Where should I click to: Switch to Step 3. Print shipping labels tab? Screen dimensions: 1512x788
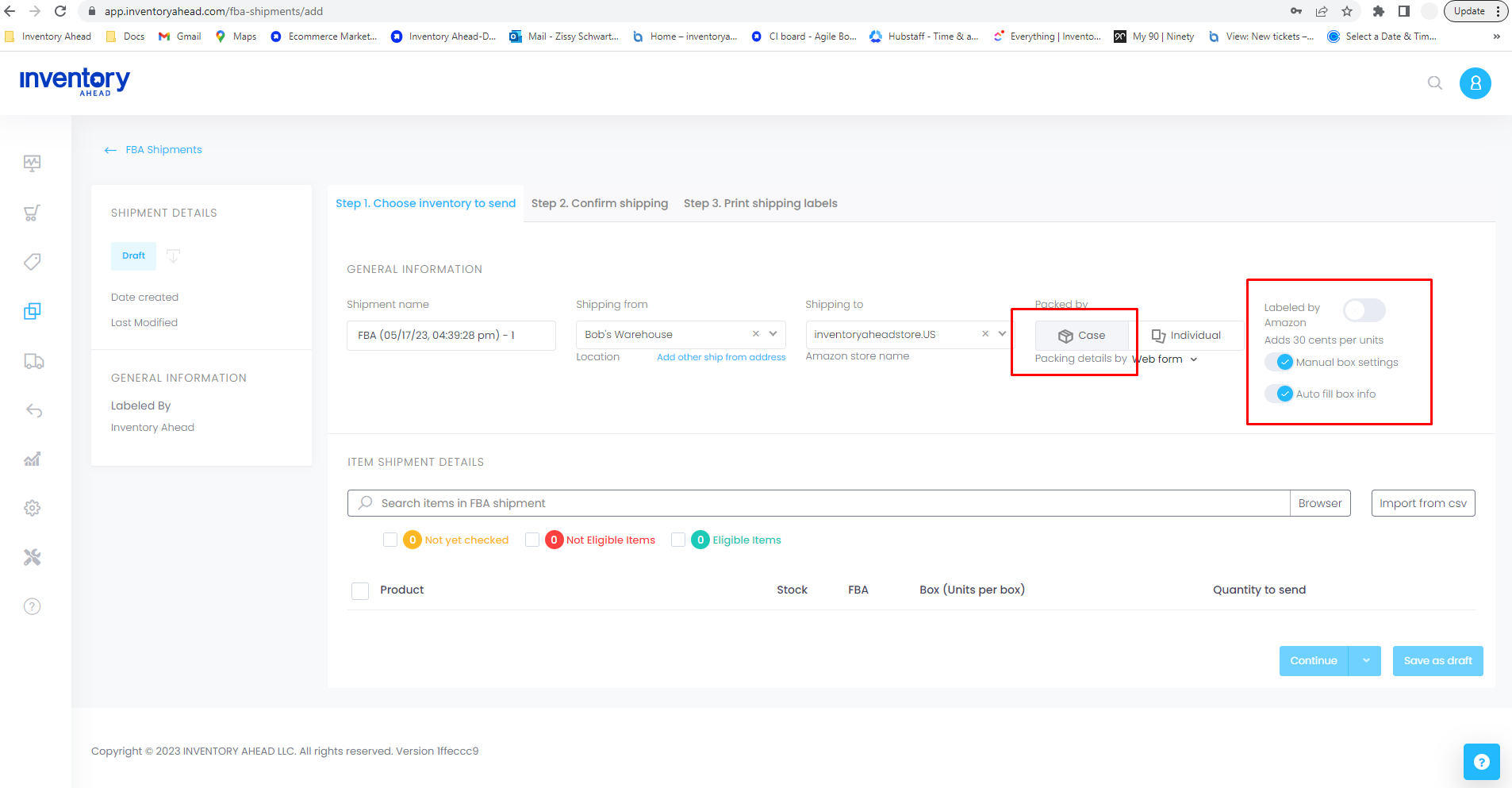tap(760, 203)
